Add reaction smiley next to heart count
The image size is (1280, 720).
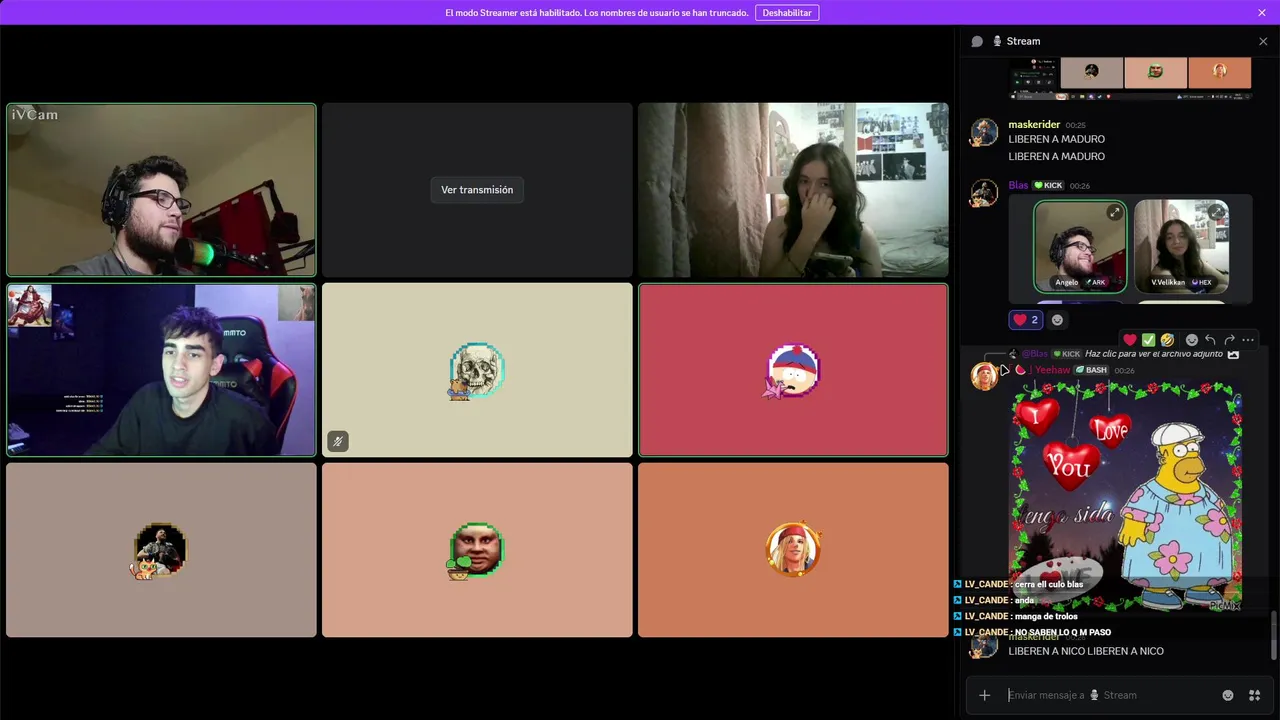(x=1057, y=320)
